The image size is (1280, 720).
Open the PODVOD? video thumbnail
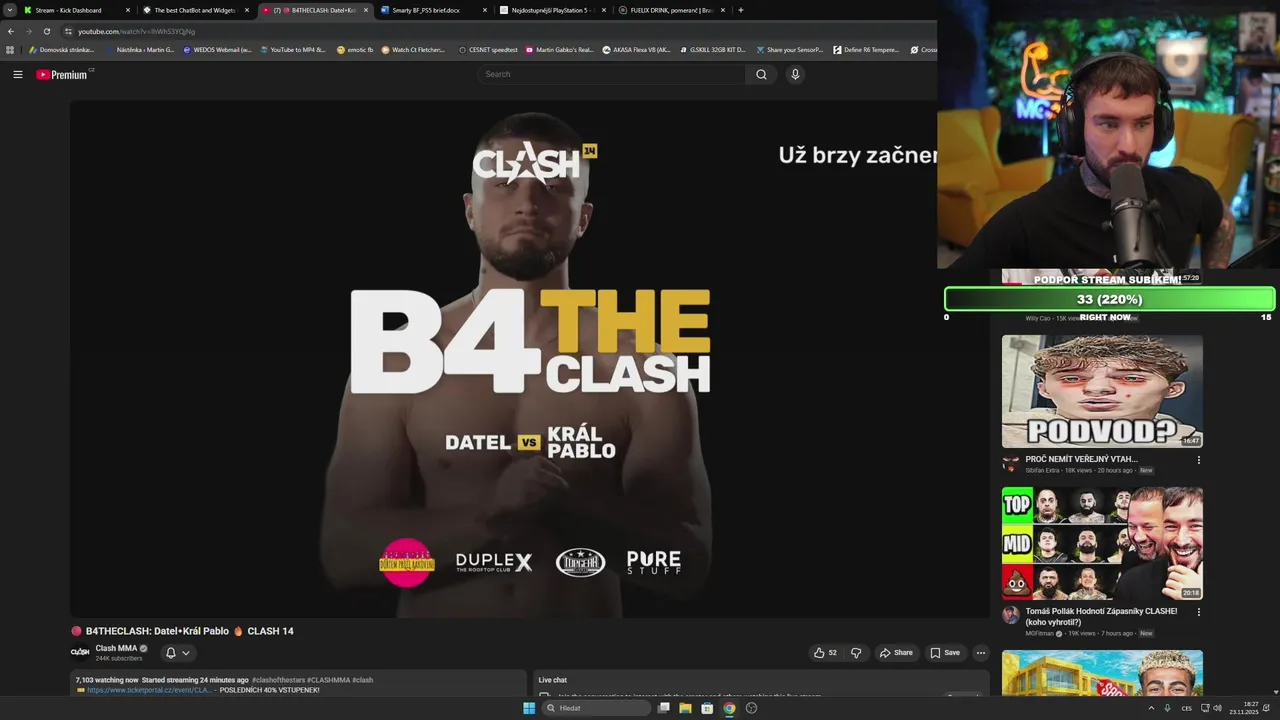pos(1102,391)
